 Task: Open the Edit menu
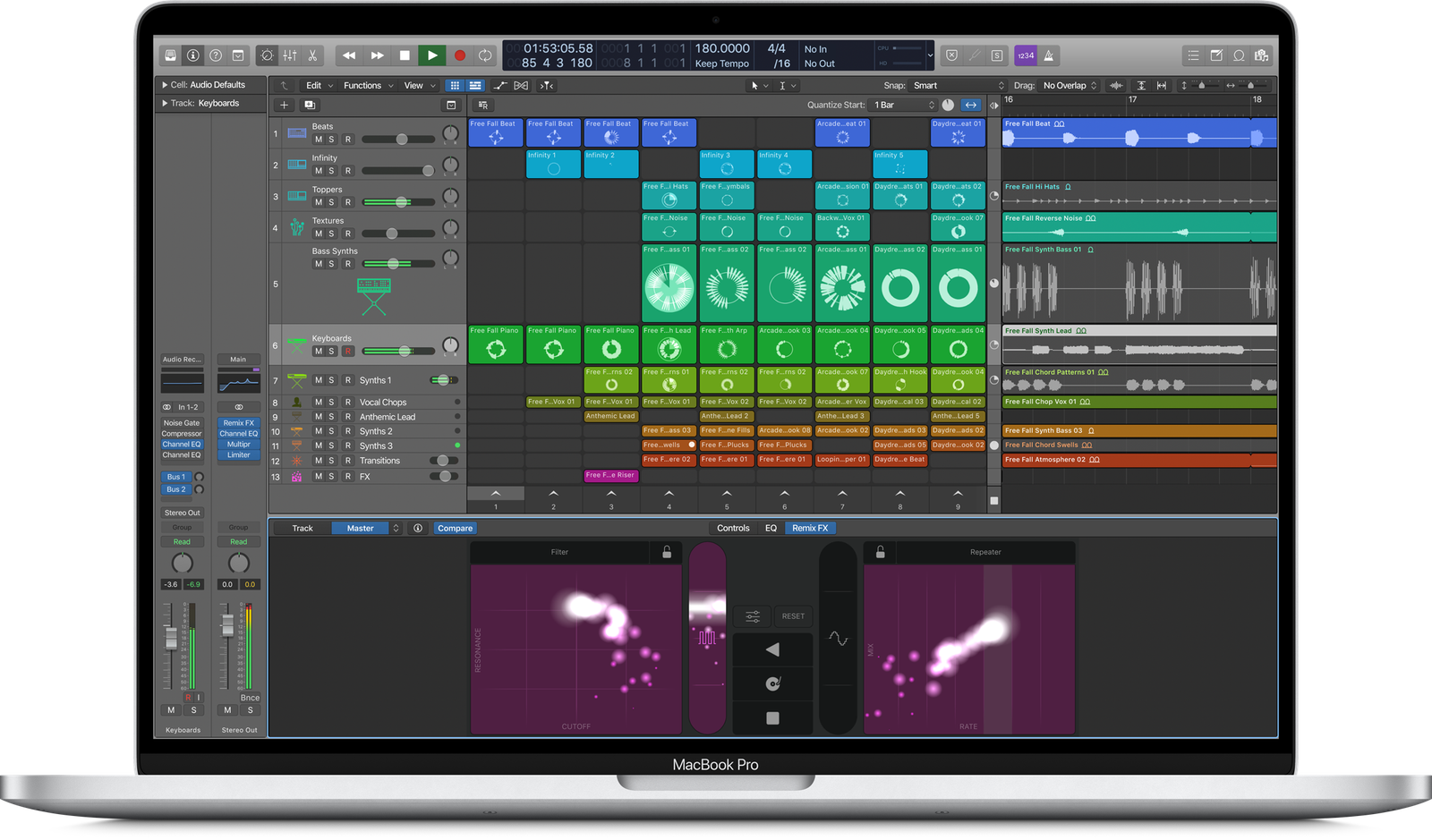[319, 86]
